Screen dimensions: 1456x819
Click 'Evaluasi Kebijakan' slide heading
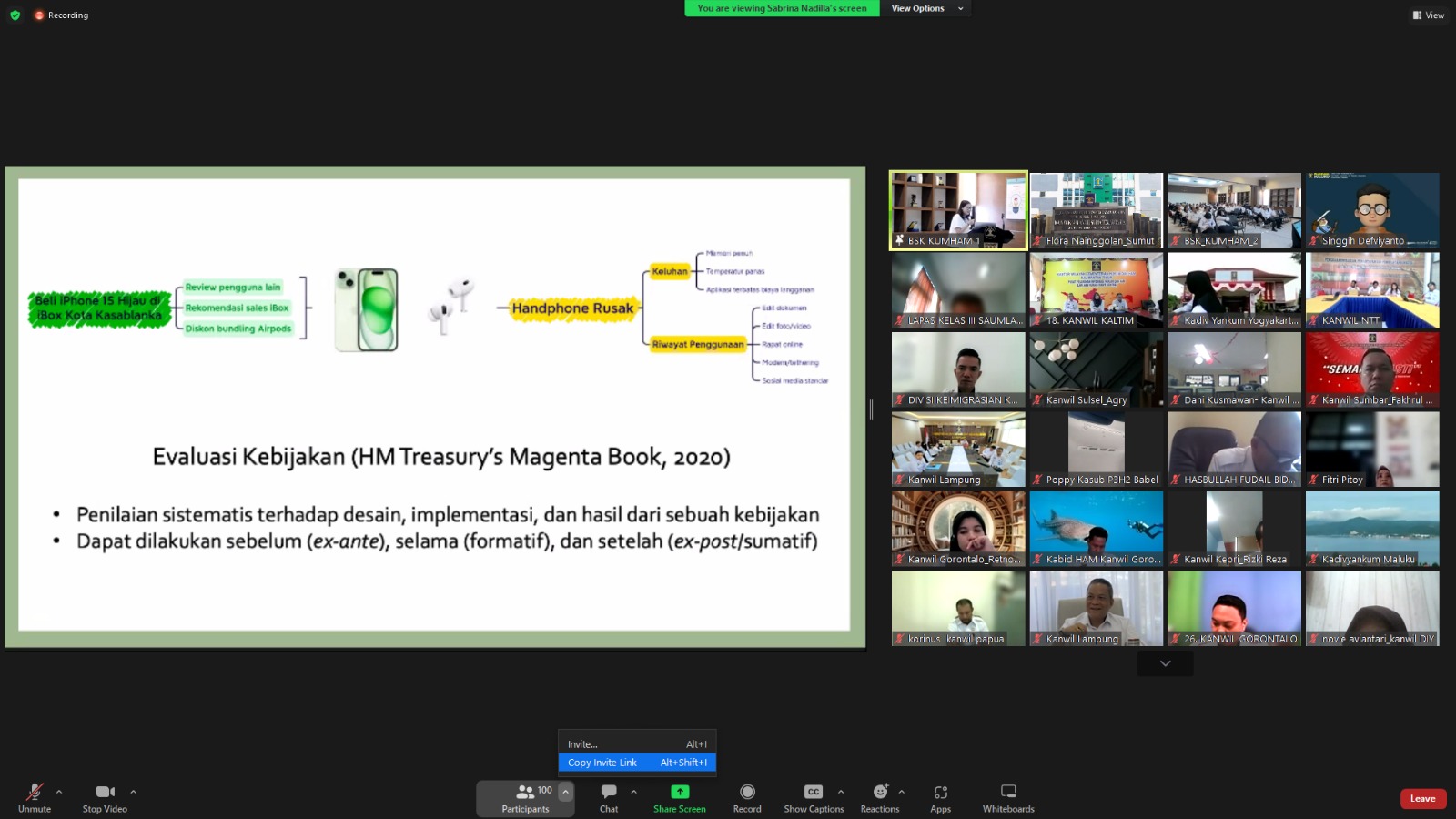[x=441, y=457]
